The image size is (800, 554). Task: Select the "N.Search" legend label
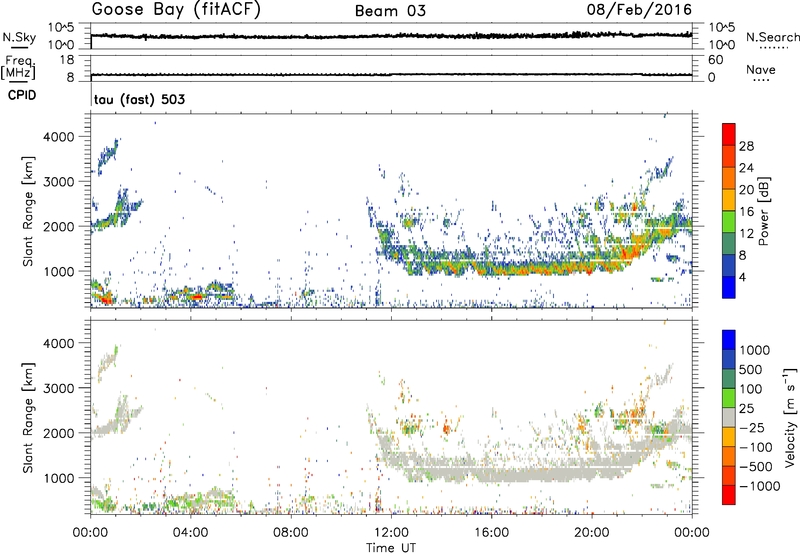(x=772, y=37)
